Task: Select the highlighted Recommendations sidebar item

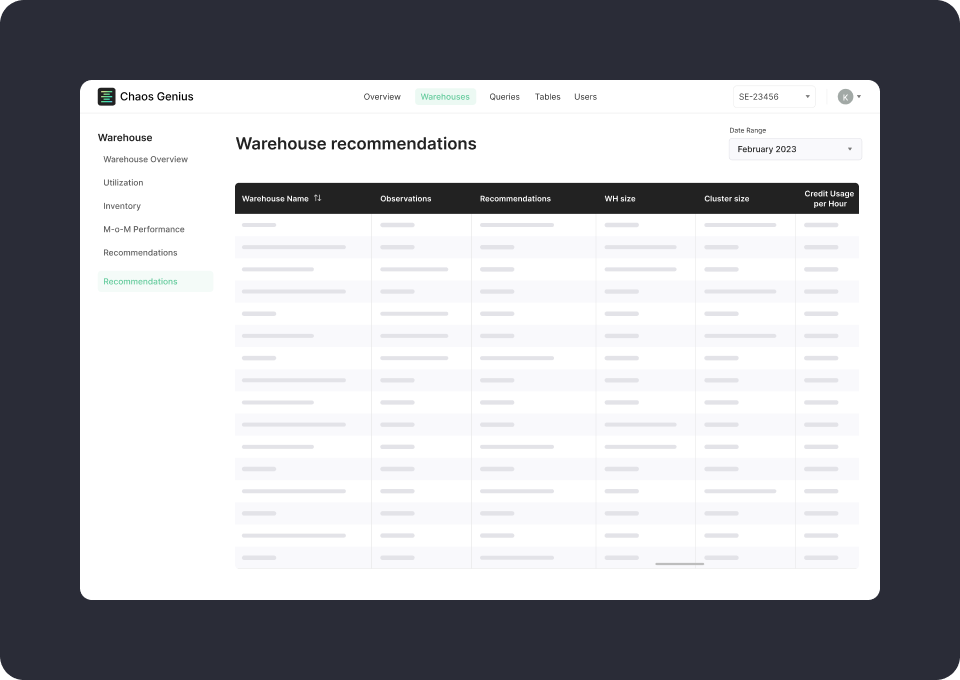Action: (x=140, y=281)
